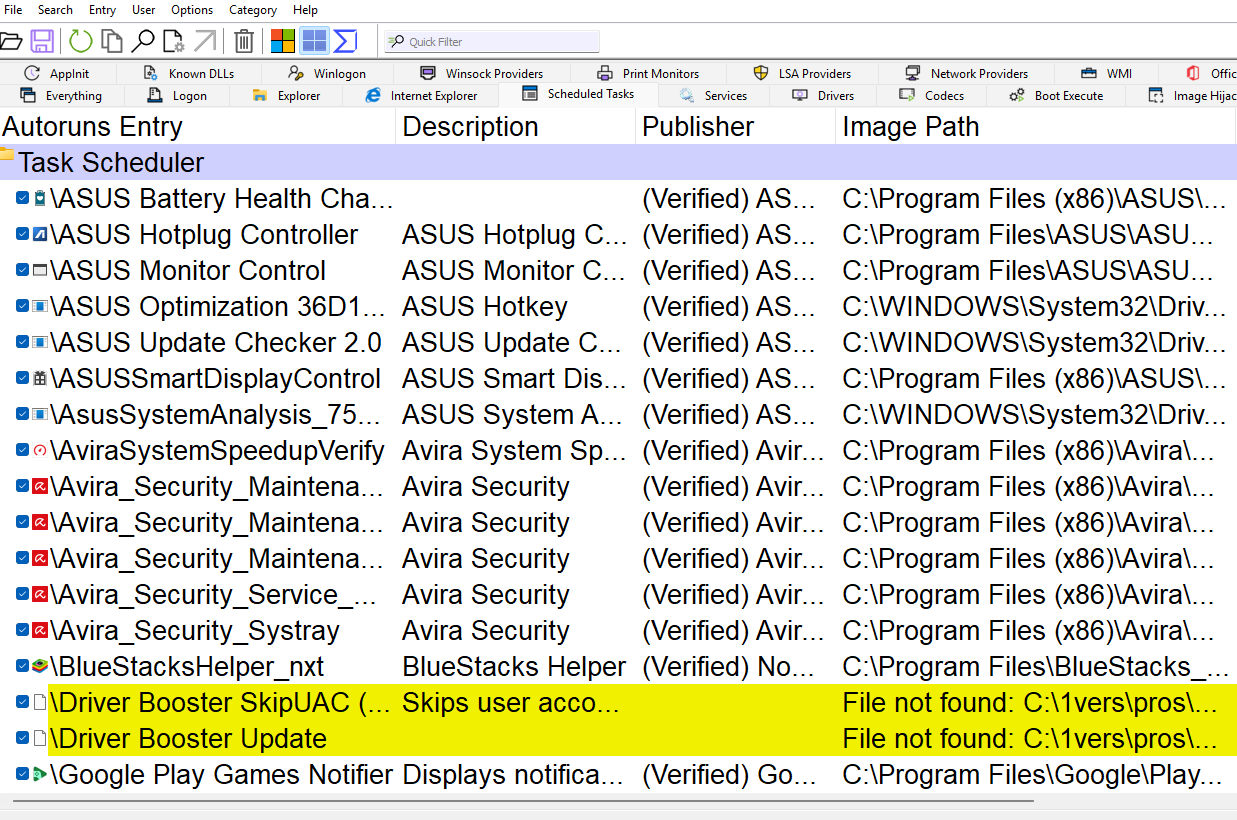Viewport: 1237px width, 820px height.
Task: Select '(Verified) Go...' publisher cell
Action: (x=729, y=775)
